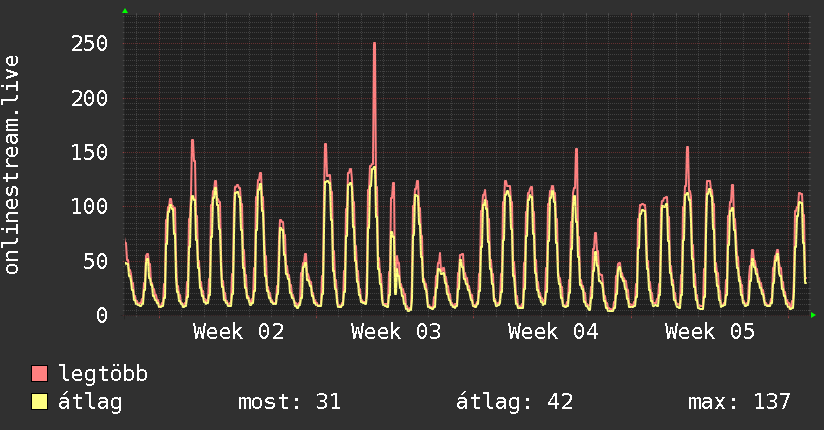Click the 250 y-axis tick label
Viewport: 824px width, 430px height.
click(89, 44)
